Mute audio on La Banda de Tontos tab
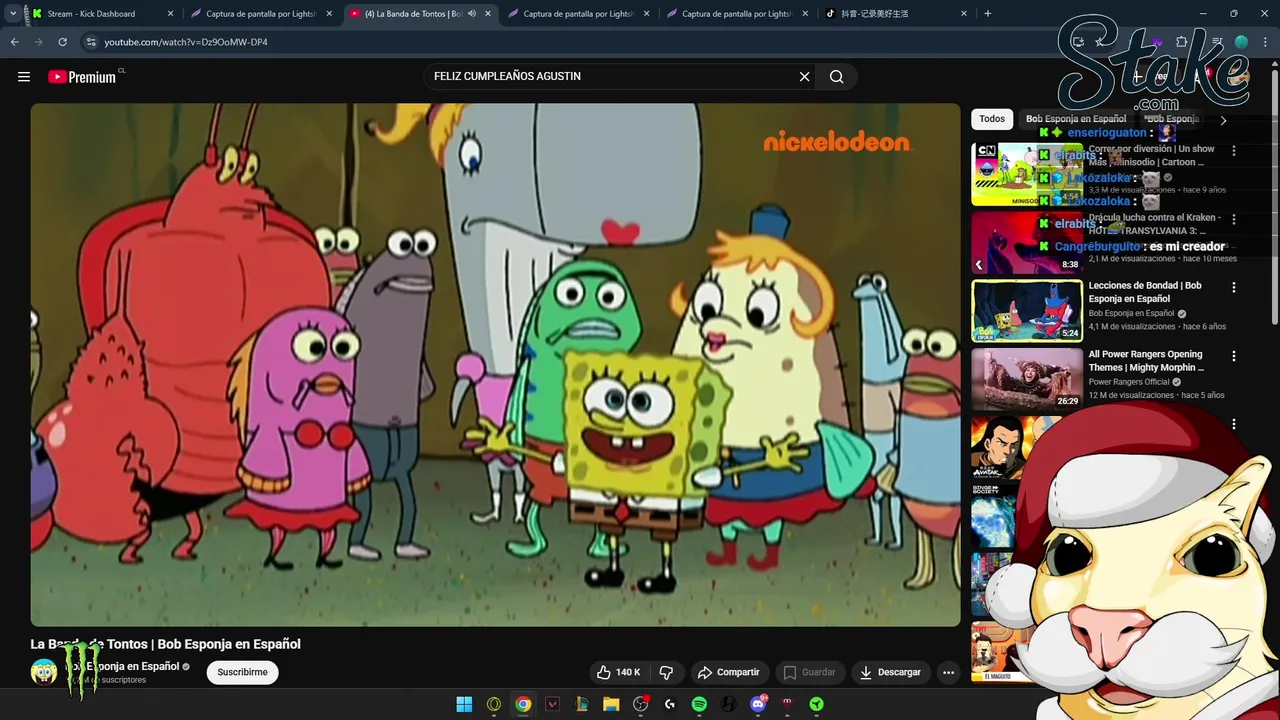 point(472,14)
